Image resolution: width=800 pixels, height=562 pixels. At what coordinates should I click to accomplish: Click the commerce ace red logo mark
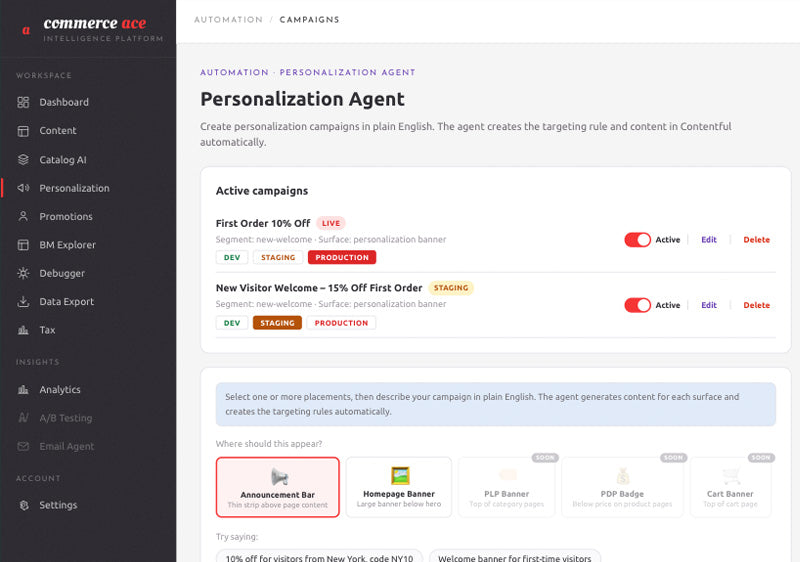pyautogui.click(x=26, y=30)
